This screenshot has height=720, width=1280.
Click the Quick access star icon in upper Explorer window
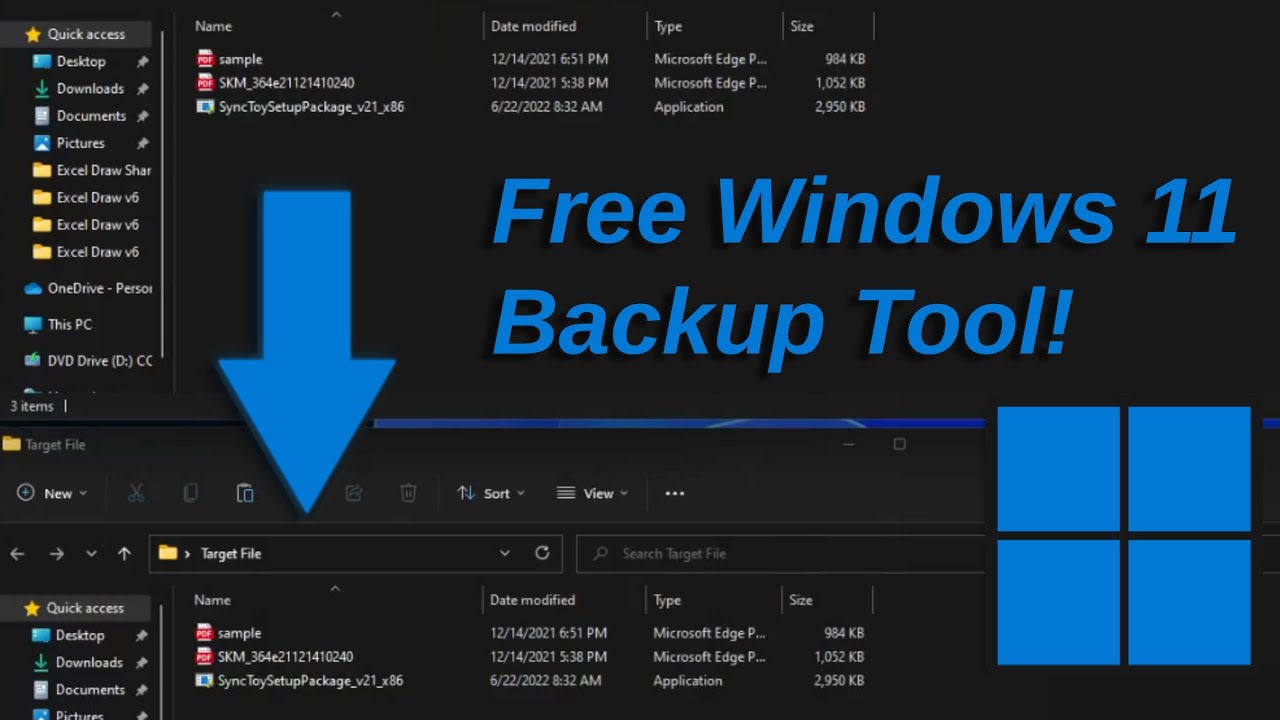(x=33, y=34)
